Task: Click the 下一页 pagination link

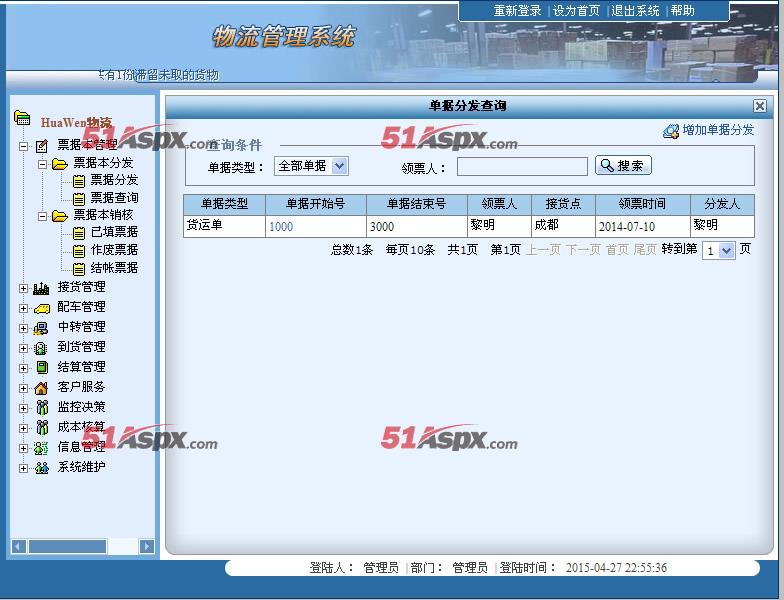Action: [x=583, y=250]
